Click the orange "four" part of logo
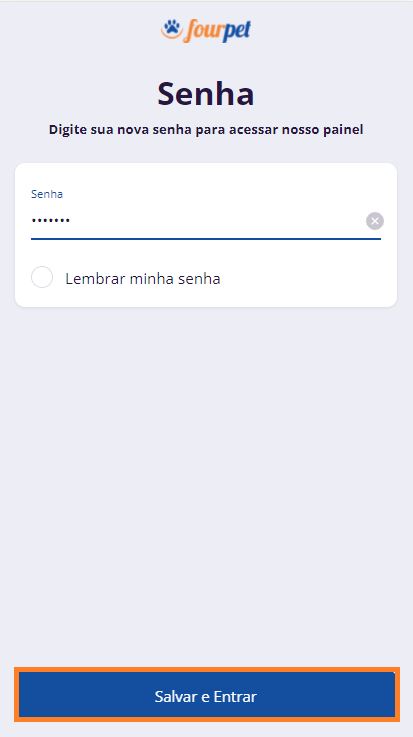This screenshot has width=413, height=737. tap(196, 31)
